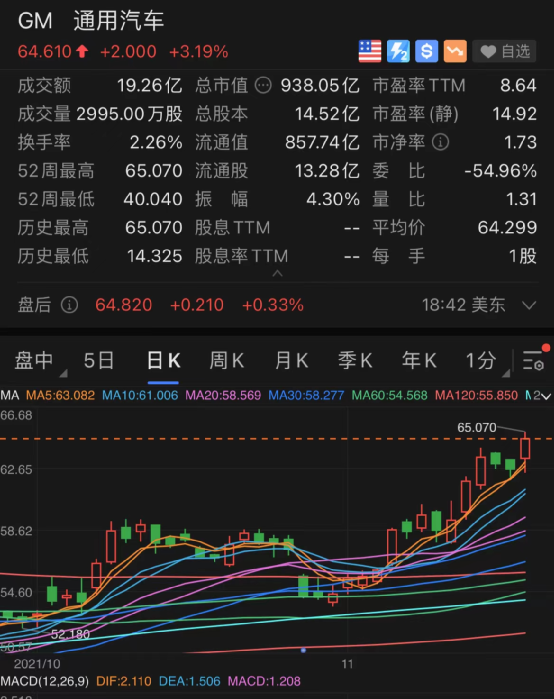The width and height of the screenshot is (554, 699).
Task: Tap the current price 64.610
Action: (x=45, y=52)
